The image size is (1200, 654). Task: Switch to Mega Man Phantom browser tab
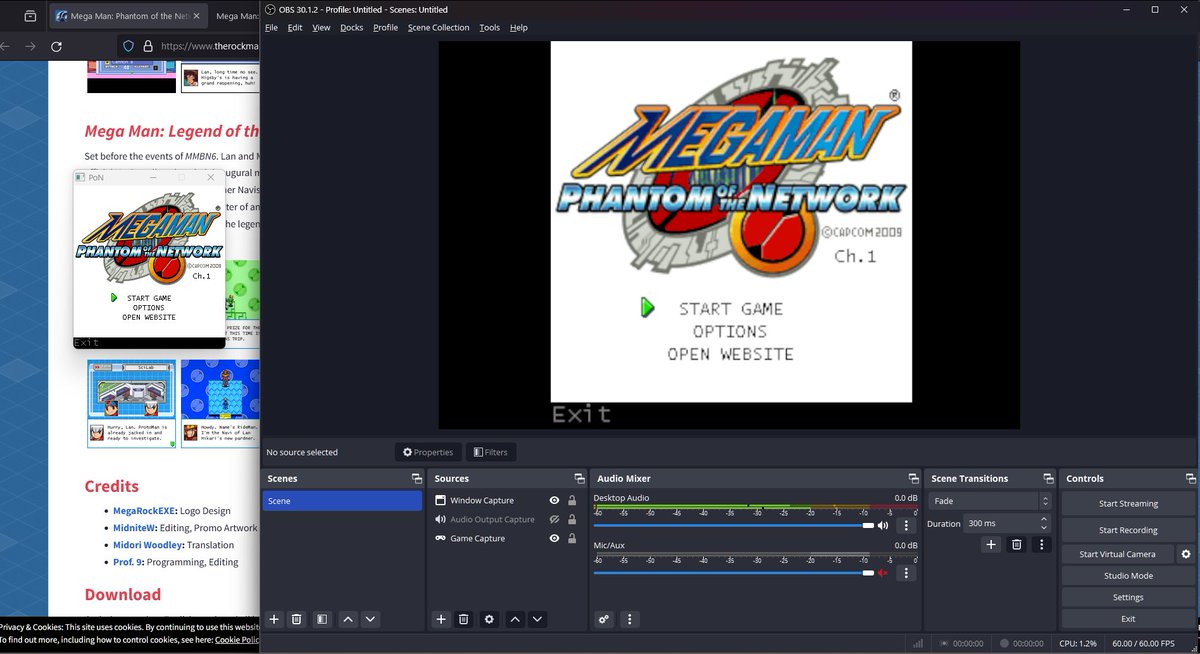pos(127,16)
